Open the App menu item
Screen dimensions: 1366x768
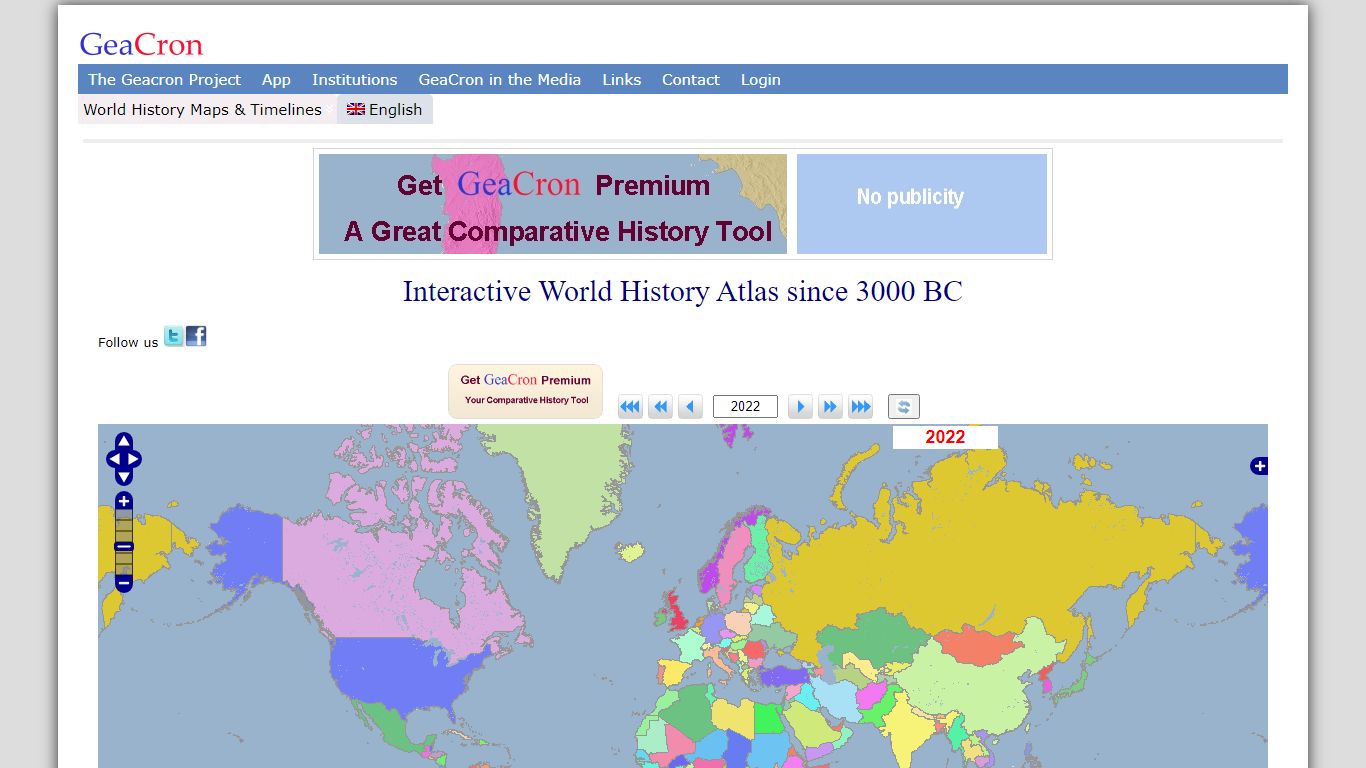276,79
